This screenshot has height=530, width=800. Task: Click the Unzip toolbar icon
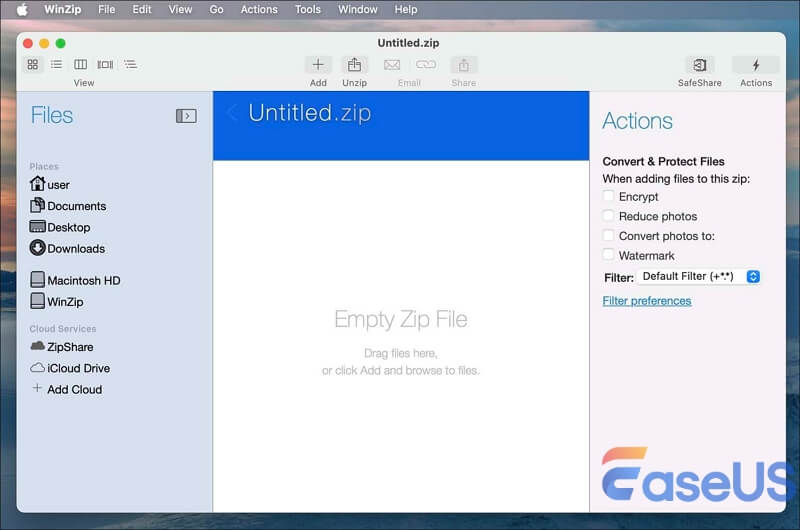[354, 65]
